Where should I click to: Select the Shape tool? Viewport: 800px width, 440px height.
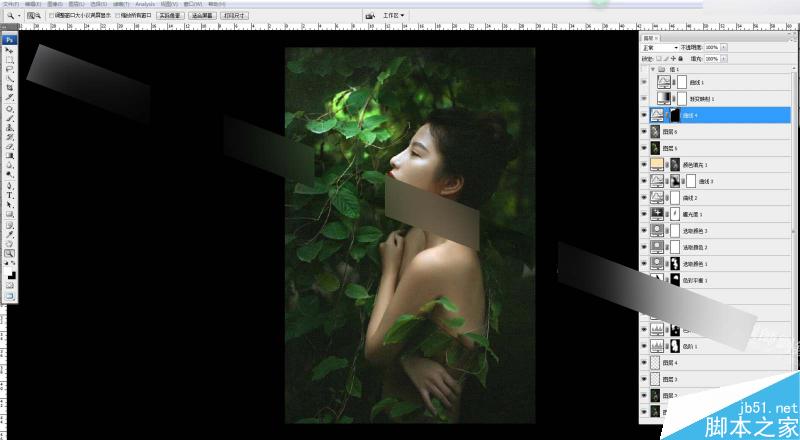click(9, 214)
